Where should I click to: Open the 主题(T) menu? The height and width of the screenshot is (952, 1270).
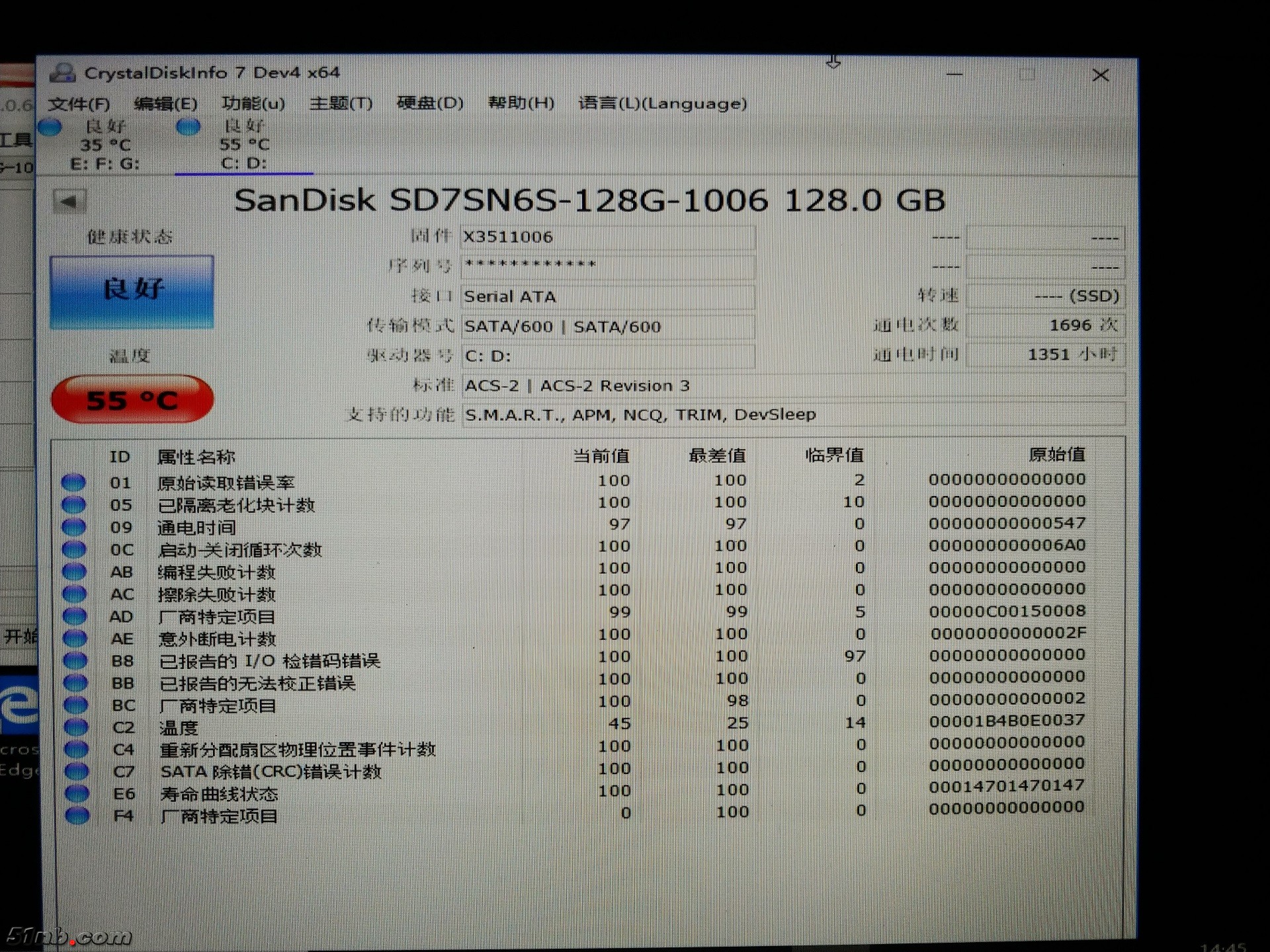point(341,104)
